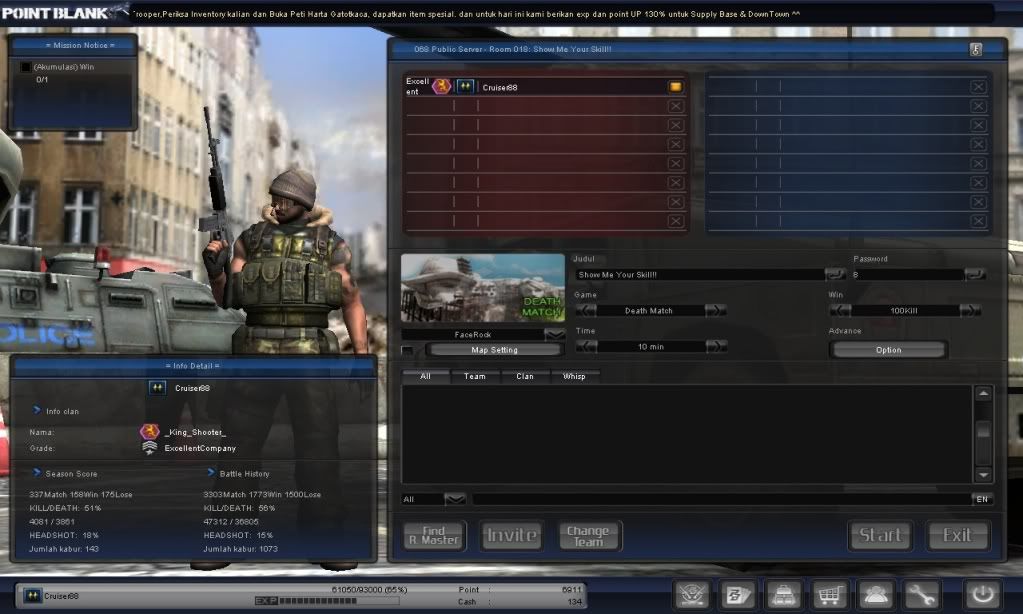Click the clan name _King_Shooter_
Screen dimensions: 1023x614
coord(196,432)
